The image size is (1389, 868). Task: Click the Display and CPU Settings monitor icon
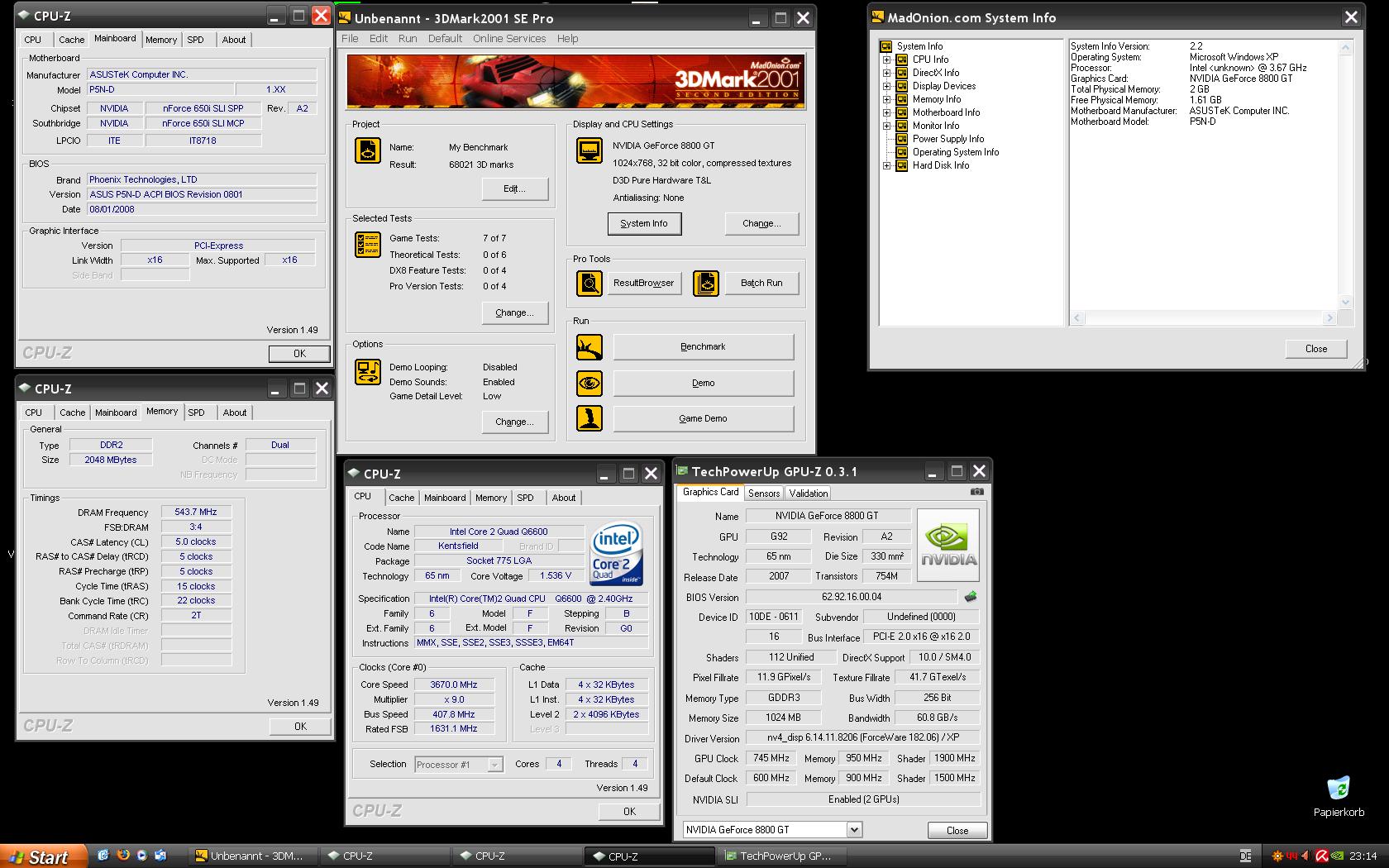(x=589, y=150)
